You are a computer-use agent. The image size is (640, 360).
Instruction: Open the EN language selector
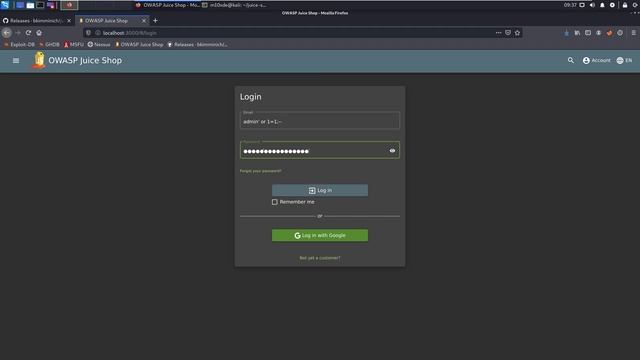tap(624, 60)
